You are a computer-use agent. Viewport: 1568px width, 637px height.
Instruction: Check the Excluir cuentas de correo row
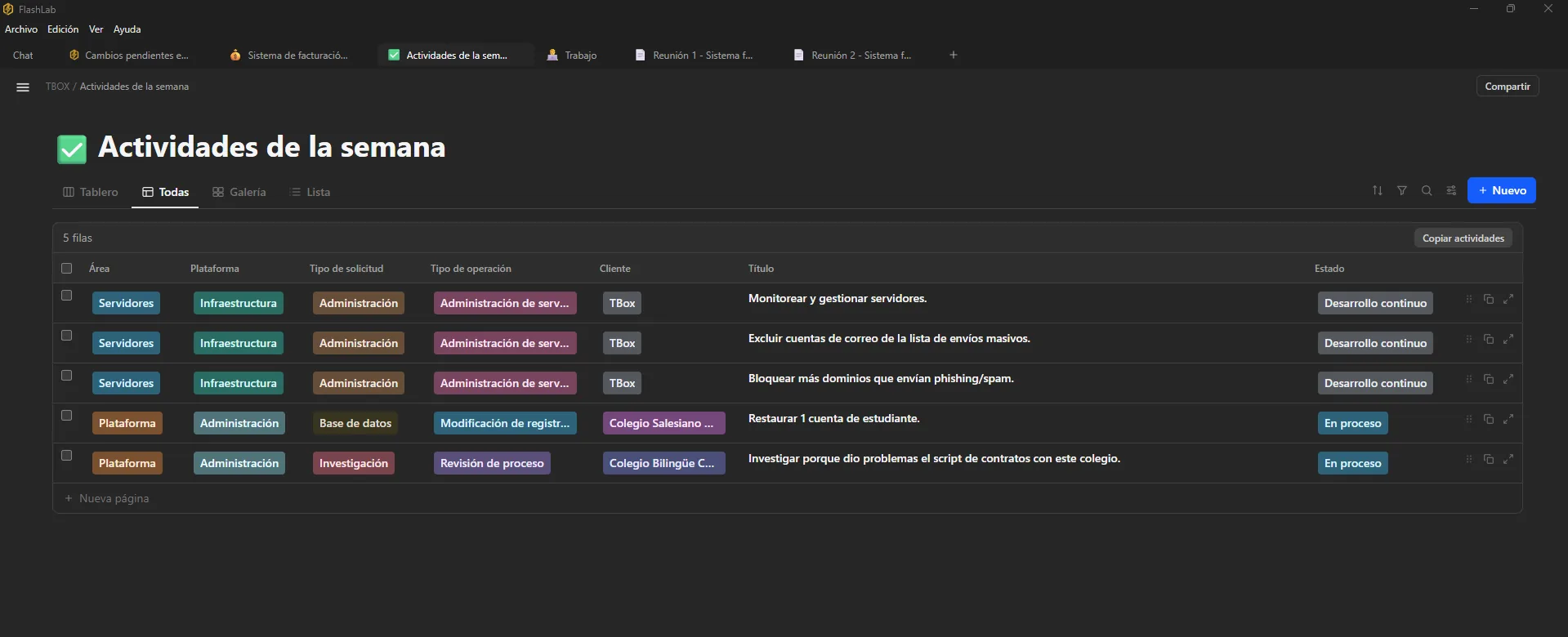pos(67,336)
